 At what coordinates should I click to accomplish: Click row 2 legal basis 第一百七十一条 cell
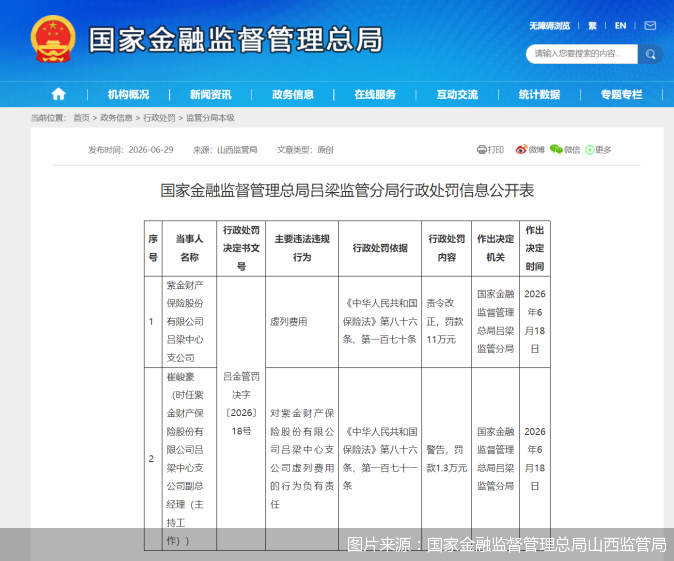click(x=380, y=459)
